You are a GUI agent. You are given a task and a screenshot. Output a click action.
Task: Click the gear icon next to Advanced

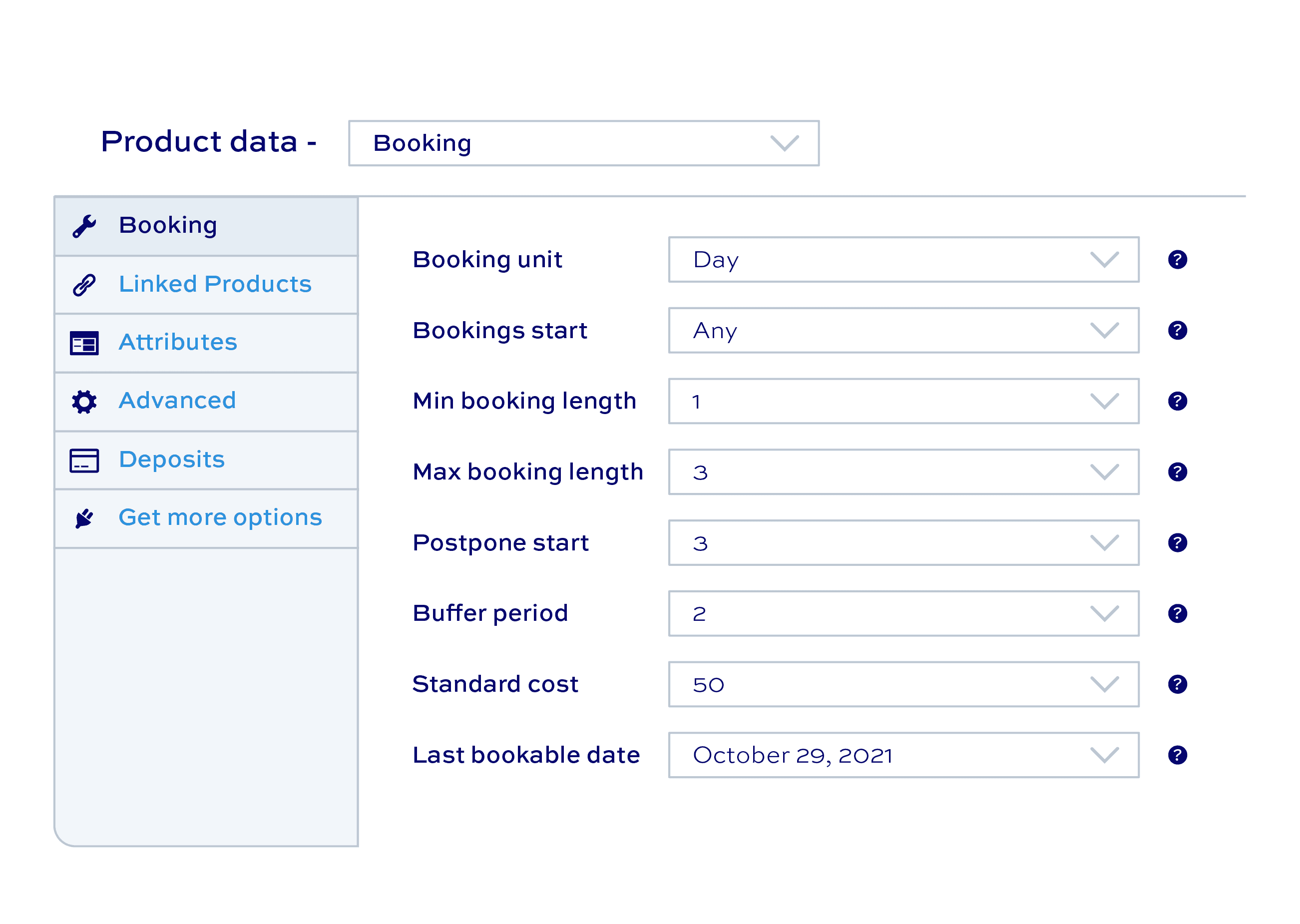tap(84, 402)
